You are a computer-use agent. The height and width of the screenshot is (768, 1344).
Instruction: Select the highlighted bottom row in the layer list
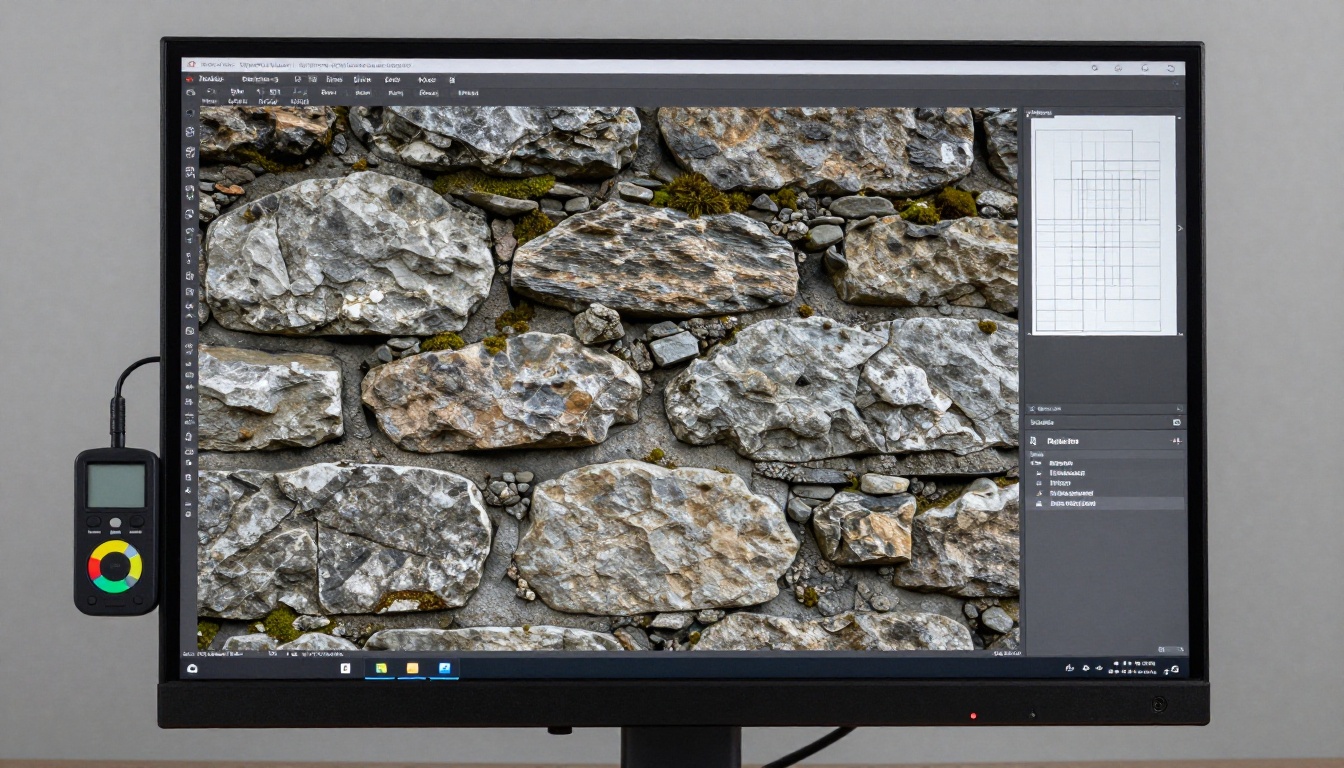pos(1105,503)
